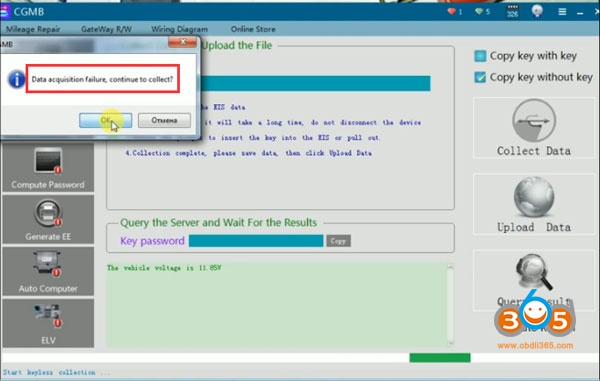Open the GateWay R/W menu

106,29
